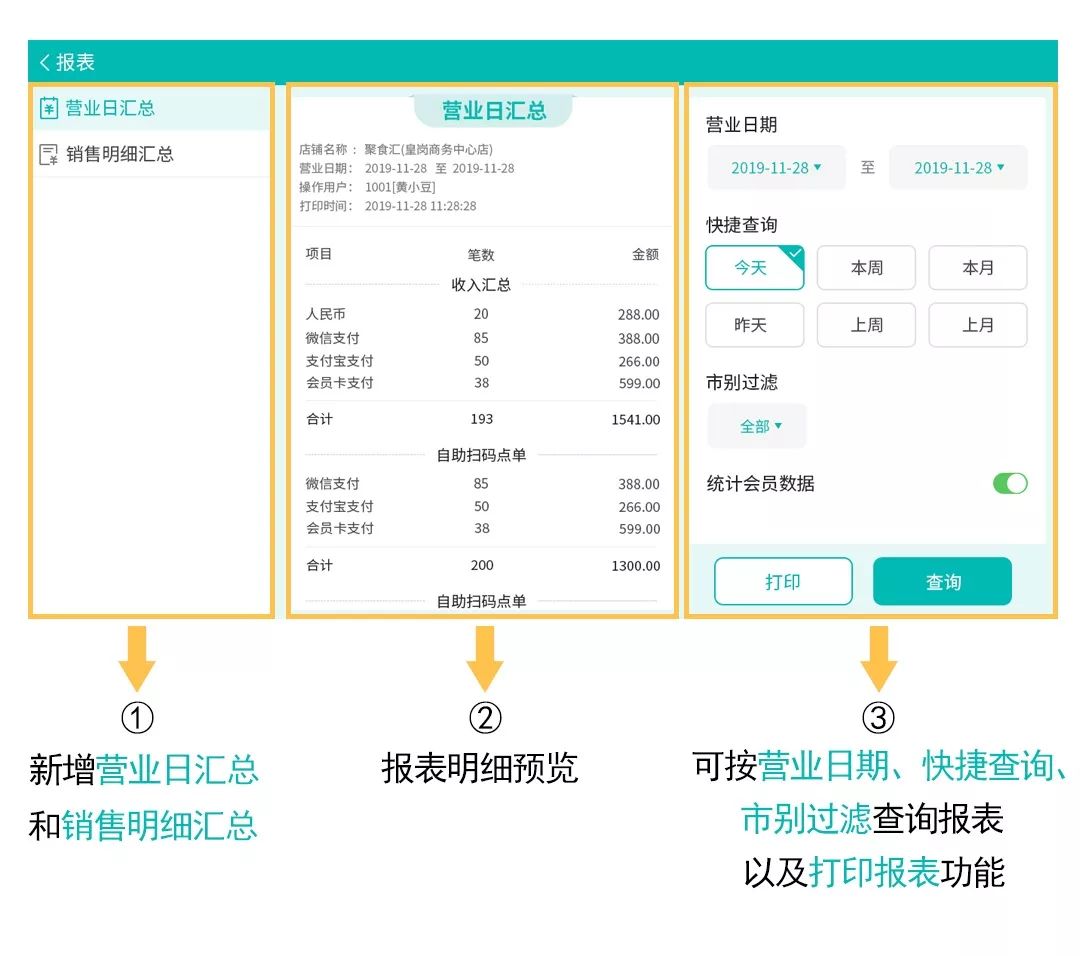Select 今天 quick query option
Screen dimensions: 1080x956
(x=754, y=268)
